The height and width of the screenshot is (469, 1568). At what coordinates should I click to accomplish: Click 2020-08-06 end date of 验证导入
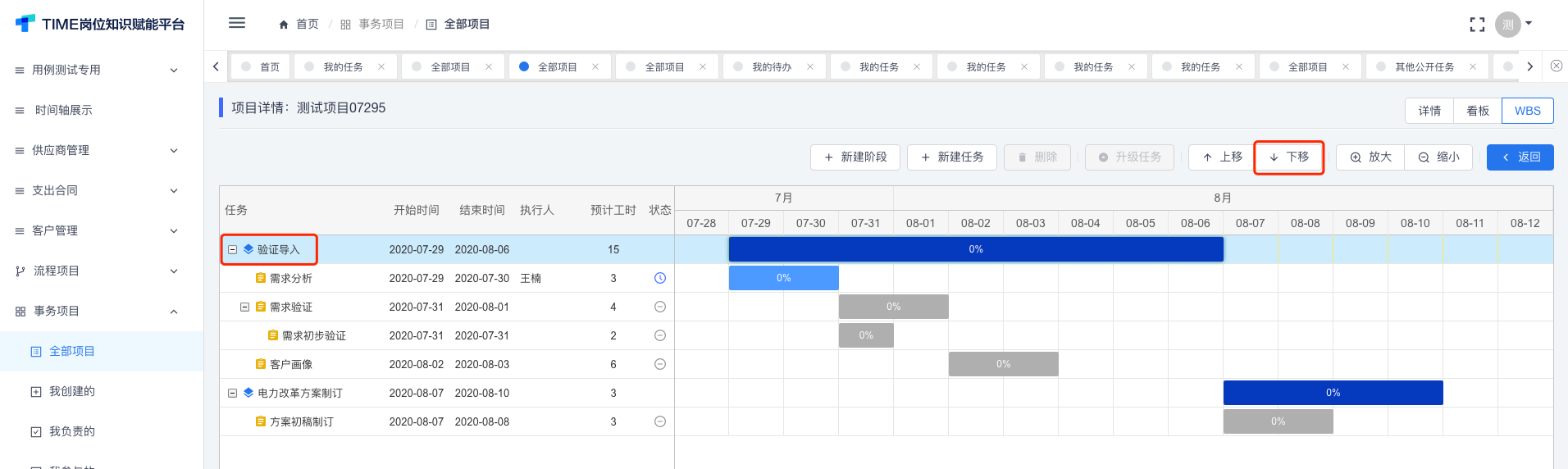[x=482, y=249]
